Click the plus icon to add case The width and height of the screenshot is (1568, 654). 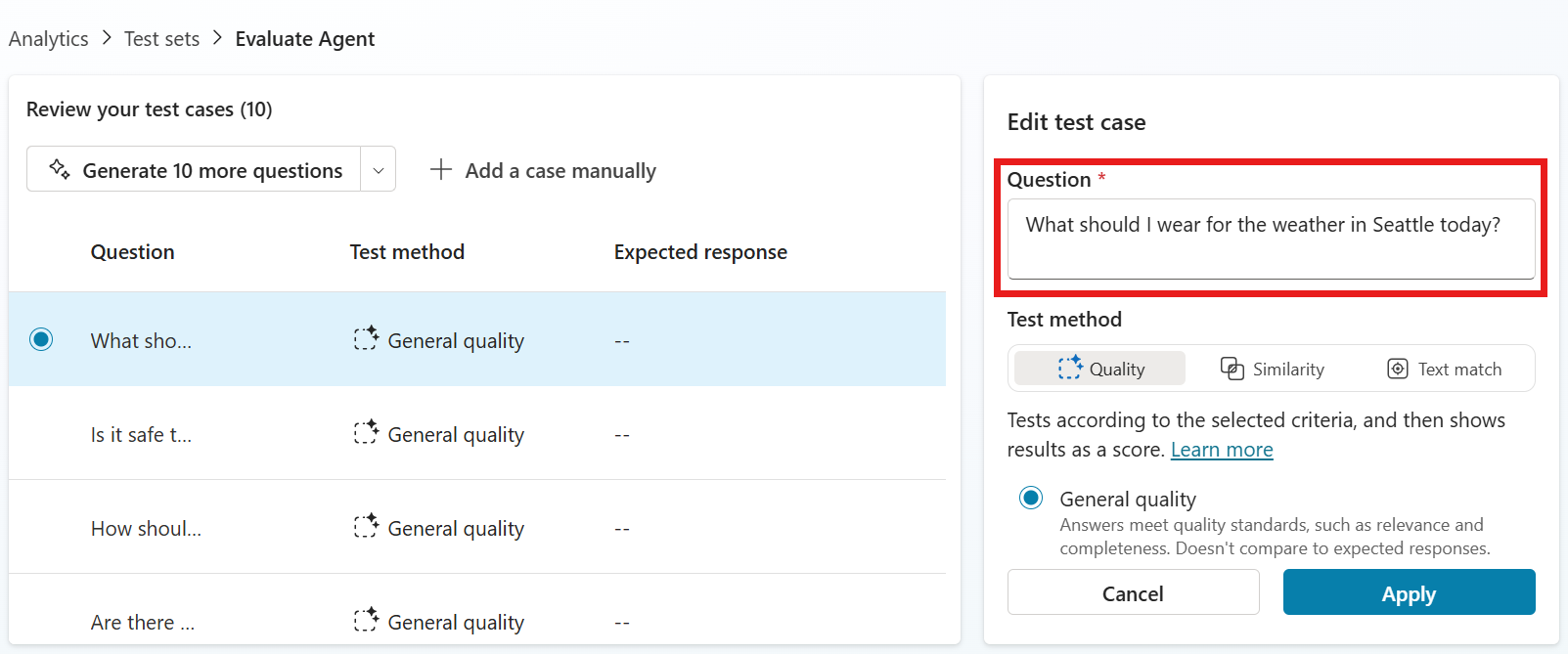point(441,169)
